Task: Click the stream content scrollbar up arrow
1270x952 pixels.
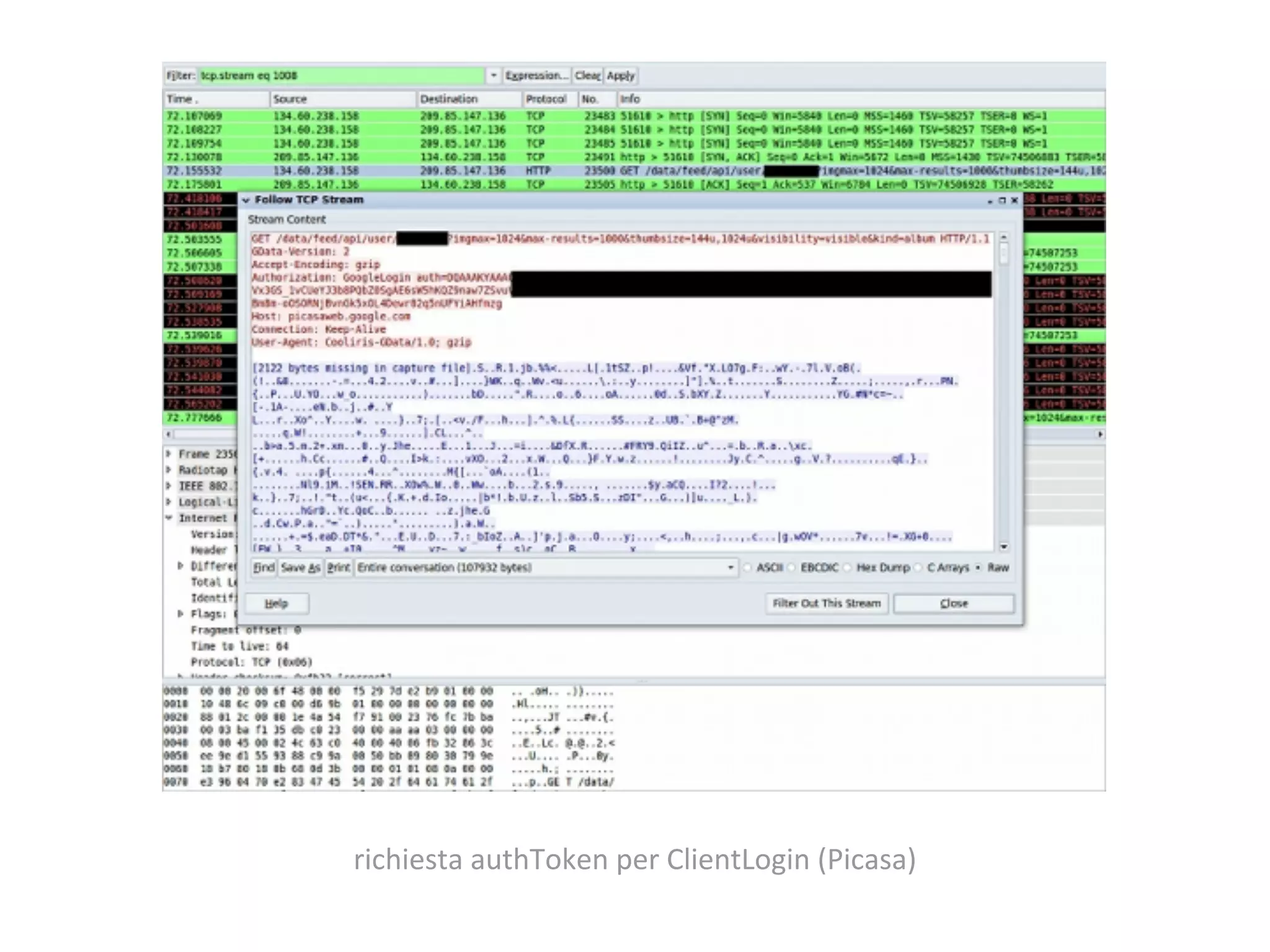Action: [x=1003, y=238]
